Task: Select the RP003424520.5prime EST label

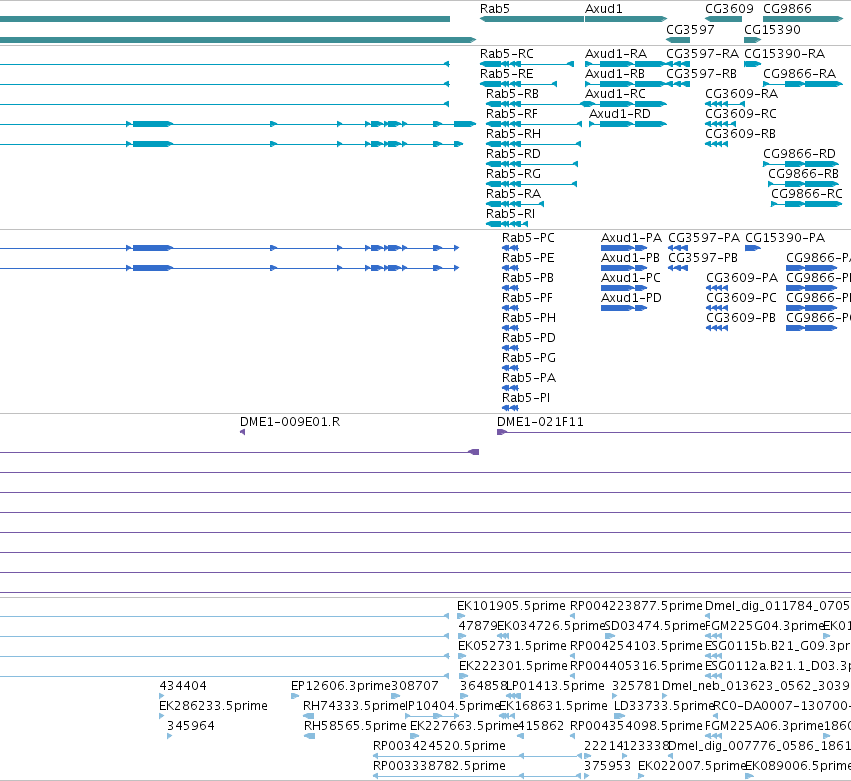Action: click(439, 746)
